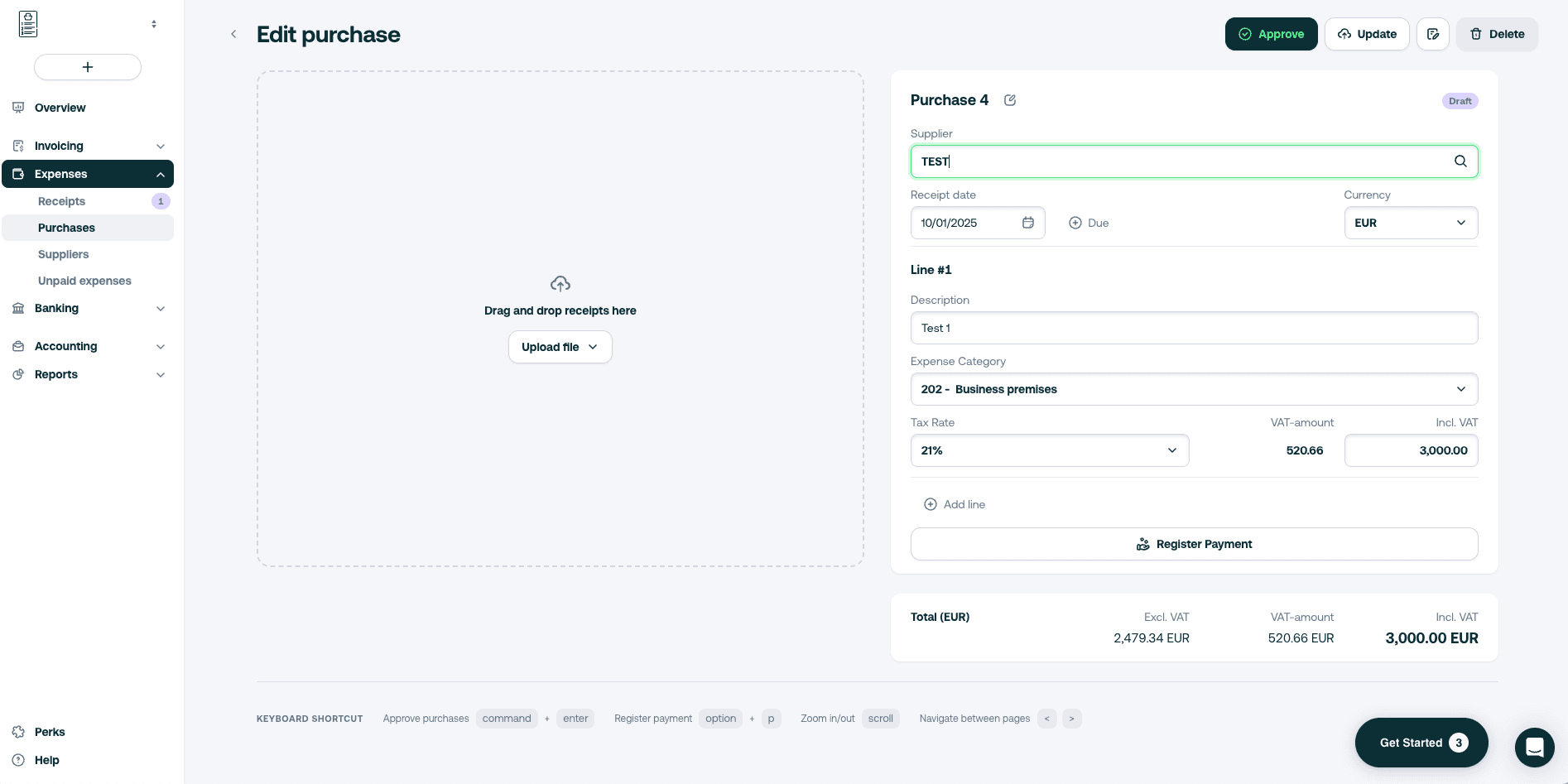This screenshot has width=1568, height=784.
Task: Click the edit note icon beside Delete
Action: pyautogui.click(x=1433, y=34)
